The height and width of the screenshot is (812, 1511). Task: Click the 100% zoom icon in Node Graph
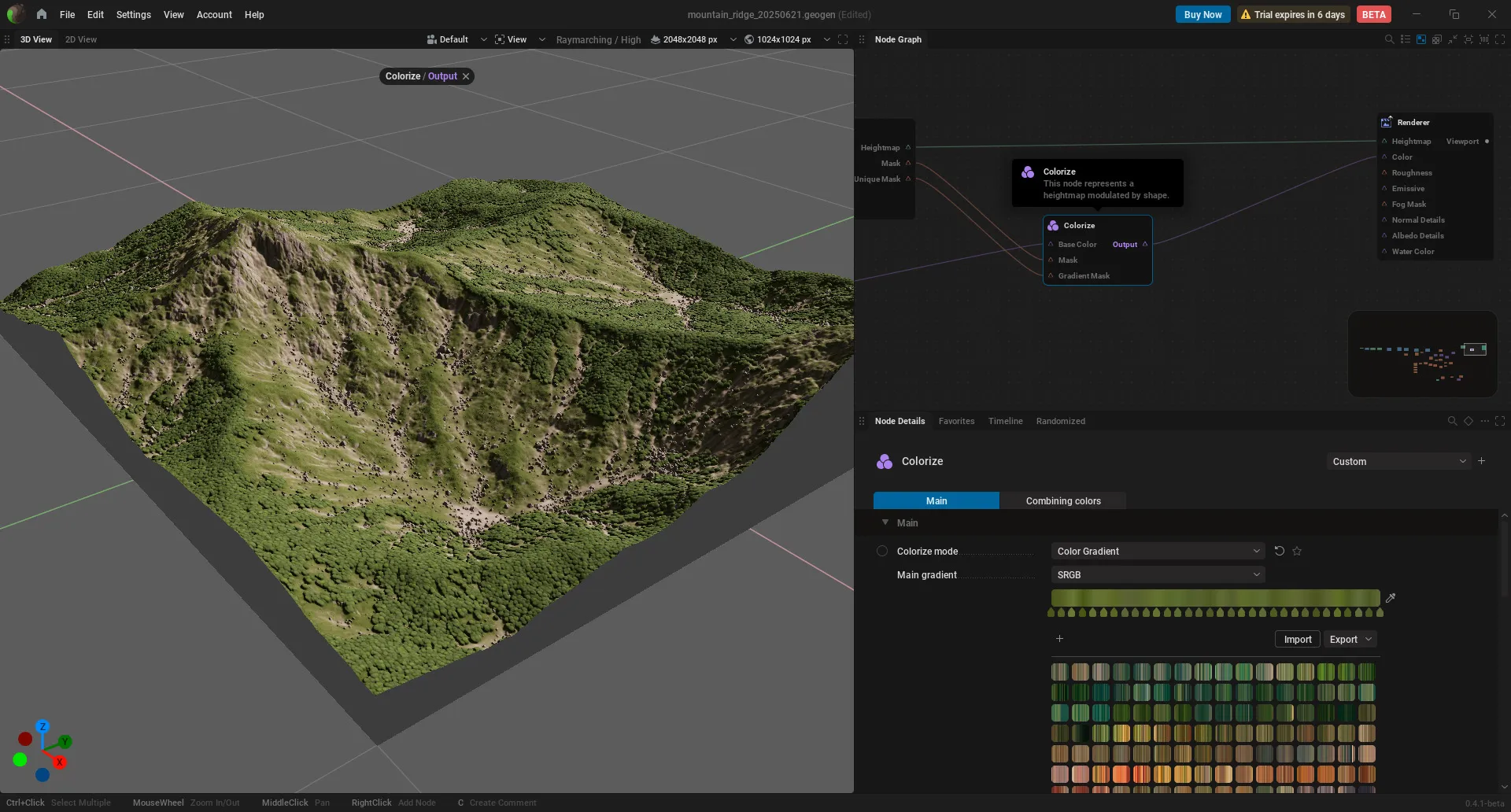(x=1484, y=39)
